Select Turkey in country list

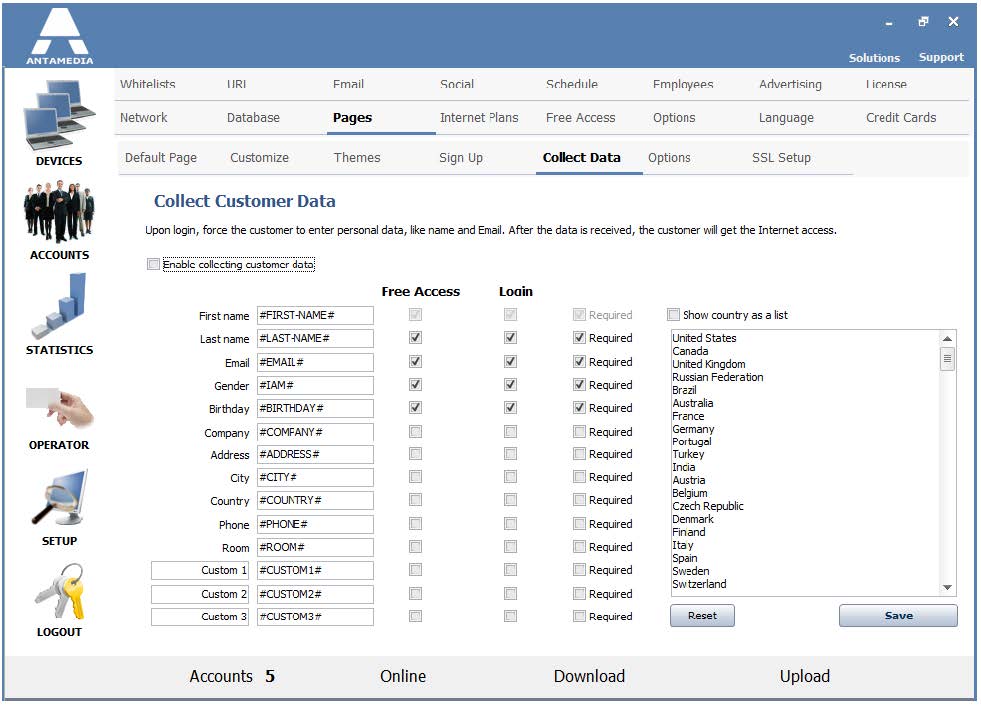tap(688, 454)
